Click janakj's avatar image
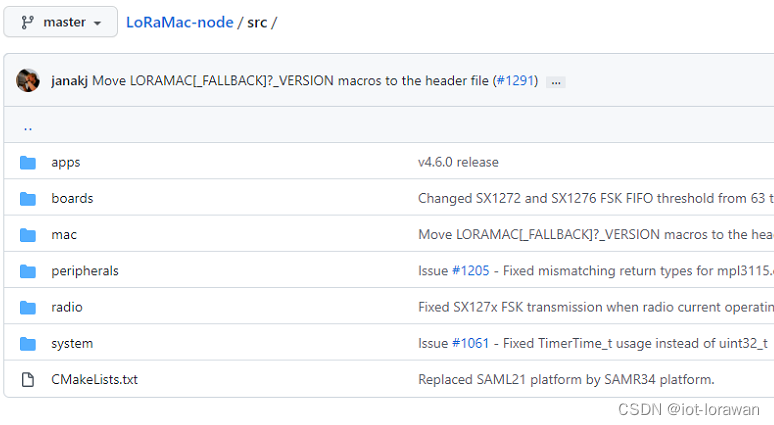Screen dimensions: 774x425 [x=28, y=81]
